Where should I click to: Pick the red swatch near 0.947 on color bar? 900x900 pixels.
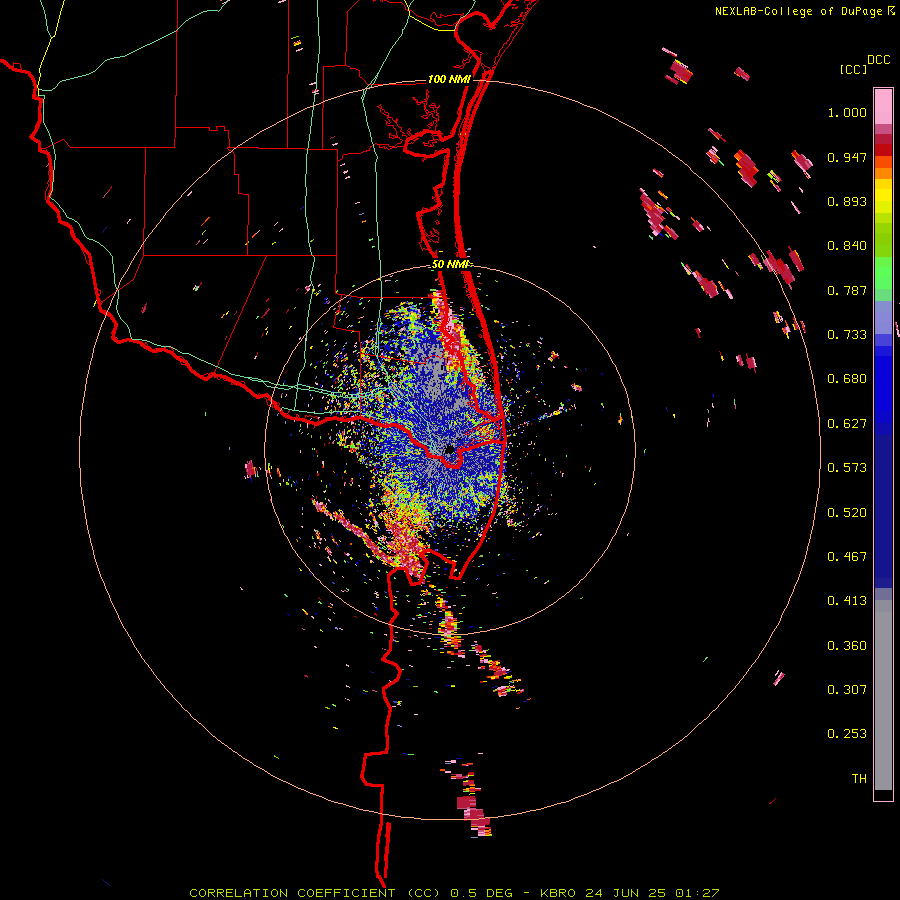[x=883, y=150]
